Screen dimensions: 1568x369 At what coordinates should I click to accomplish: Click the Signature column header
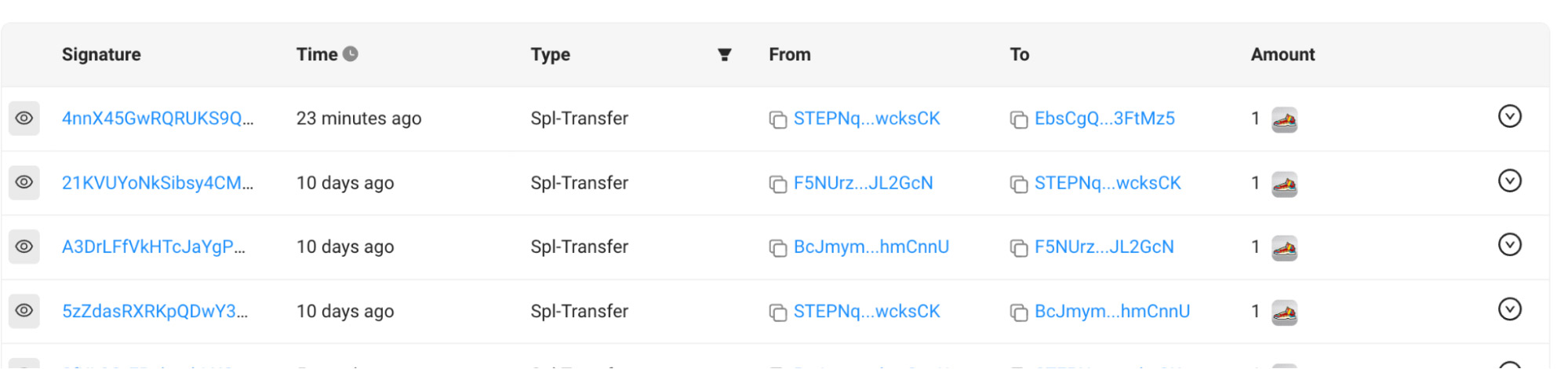point(101,55)
